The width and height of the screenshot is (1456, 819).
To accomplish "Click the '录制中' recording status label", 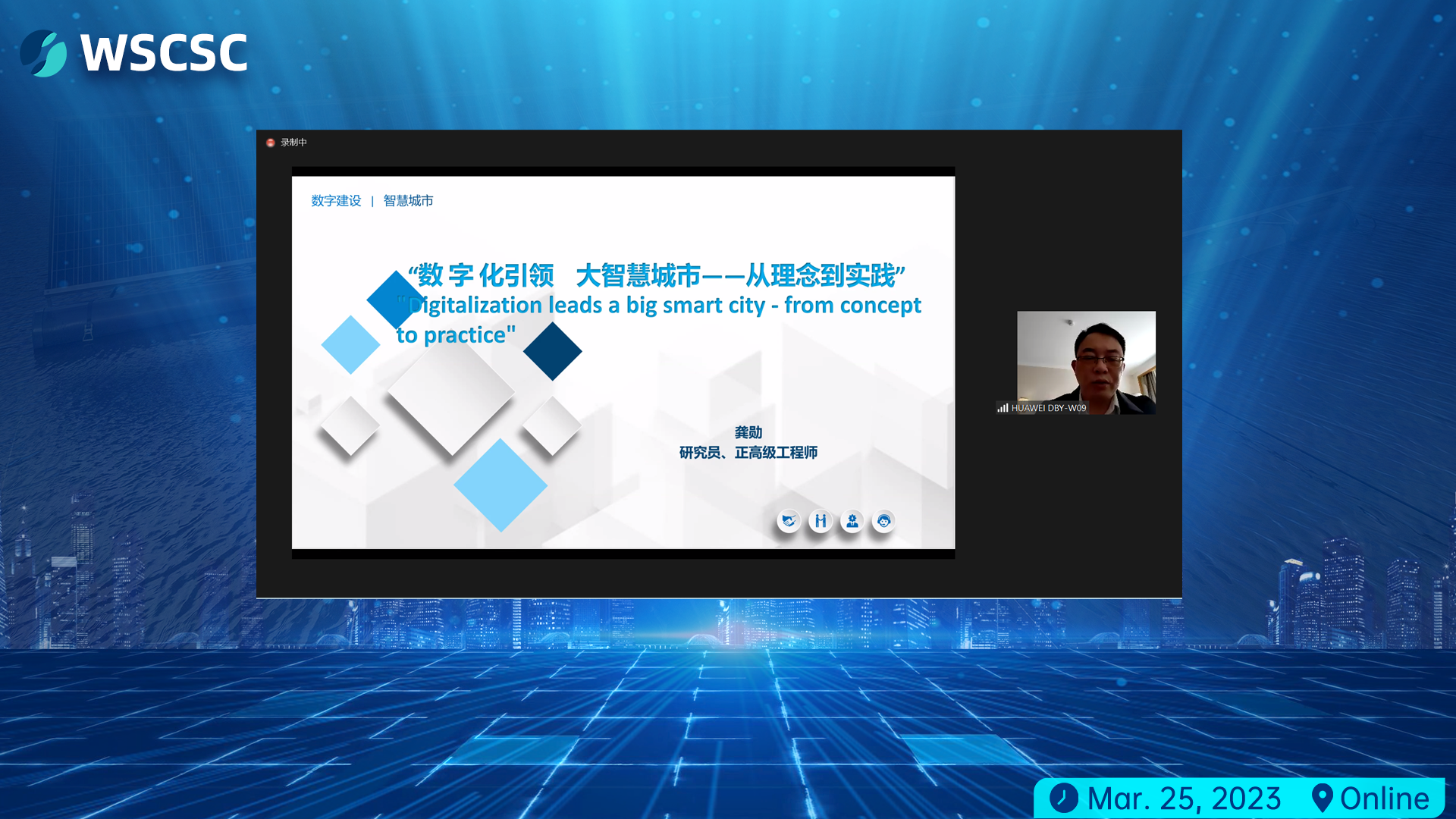I will point(293,143).
